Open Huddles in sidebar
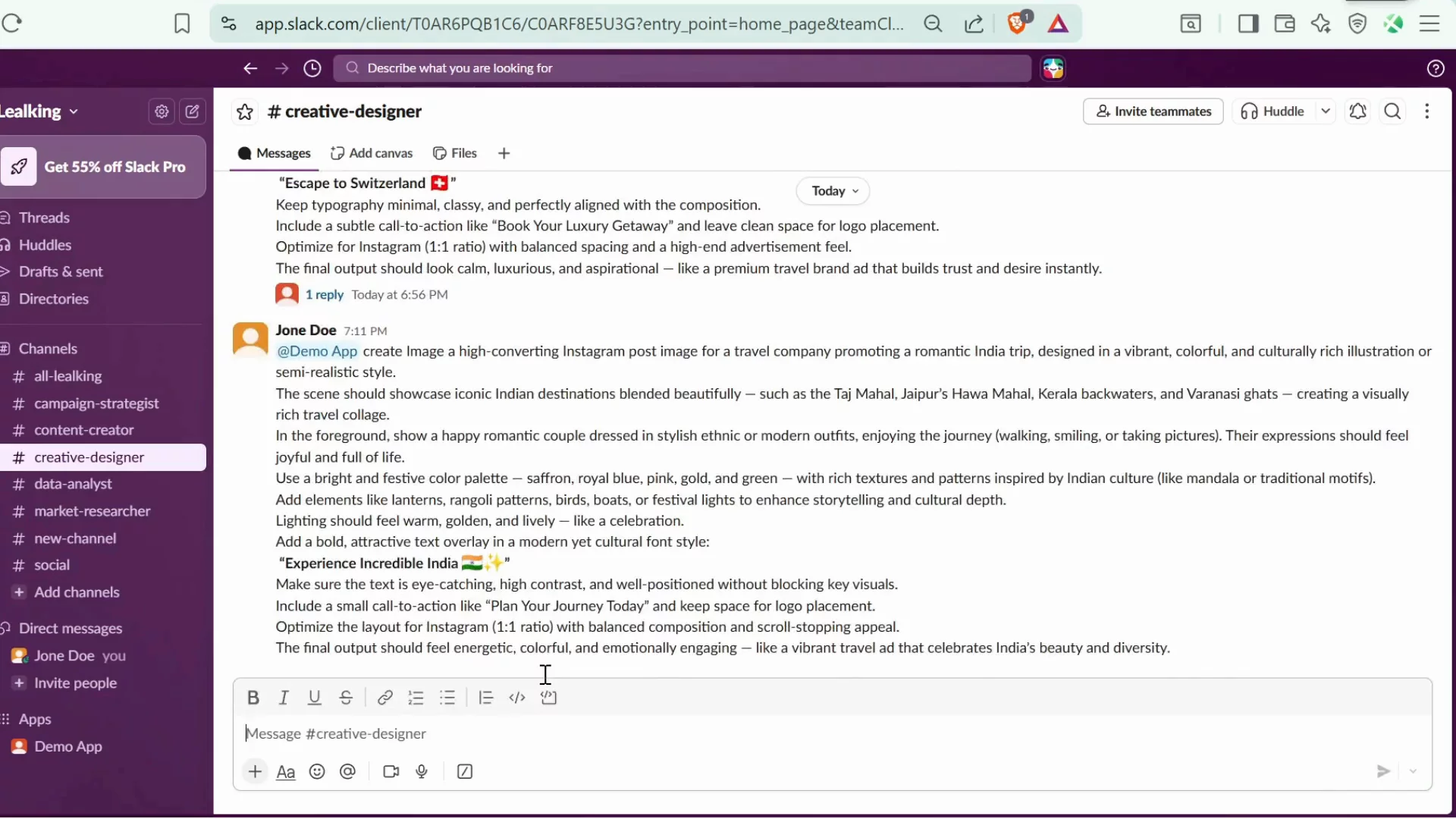This screenshot has width=1456, height=819. point(45,245)
